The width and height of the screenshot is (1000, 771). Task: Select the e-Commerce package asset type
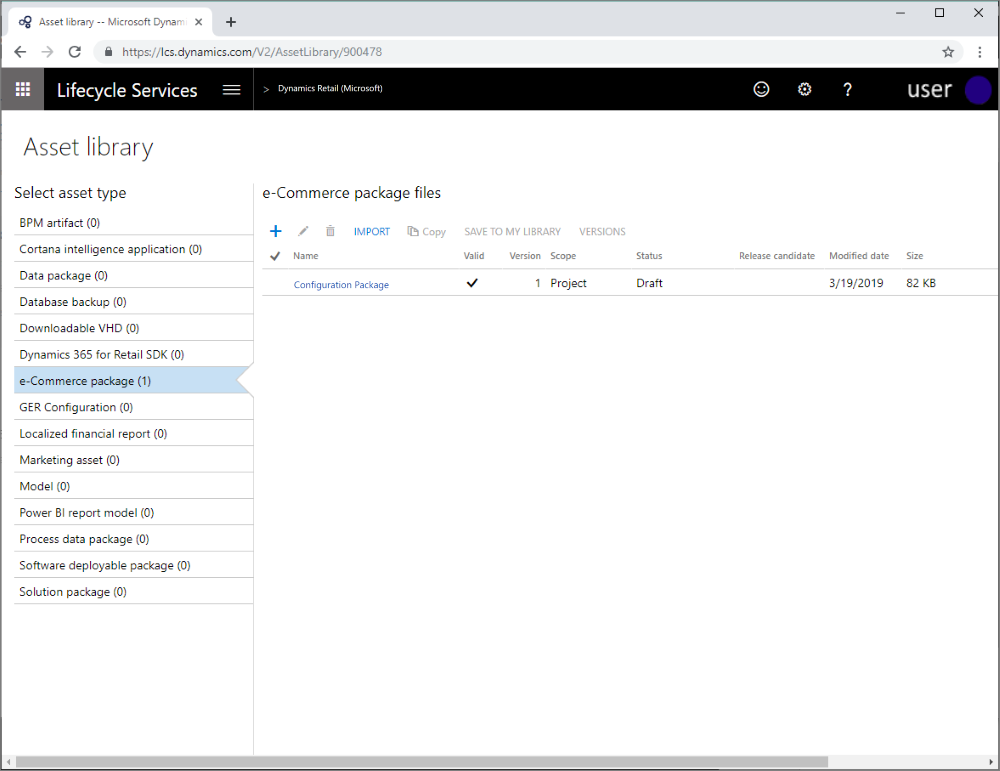[84, 380]
